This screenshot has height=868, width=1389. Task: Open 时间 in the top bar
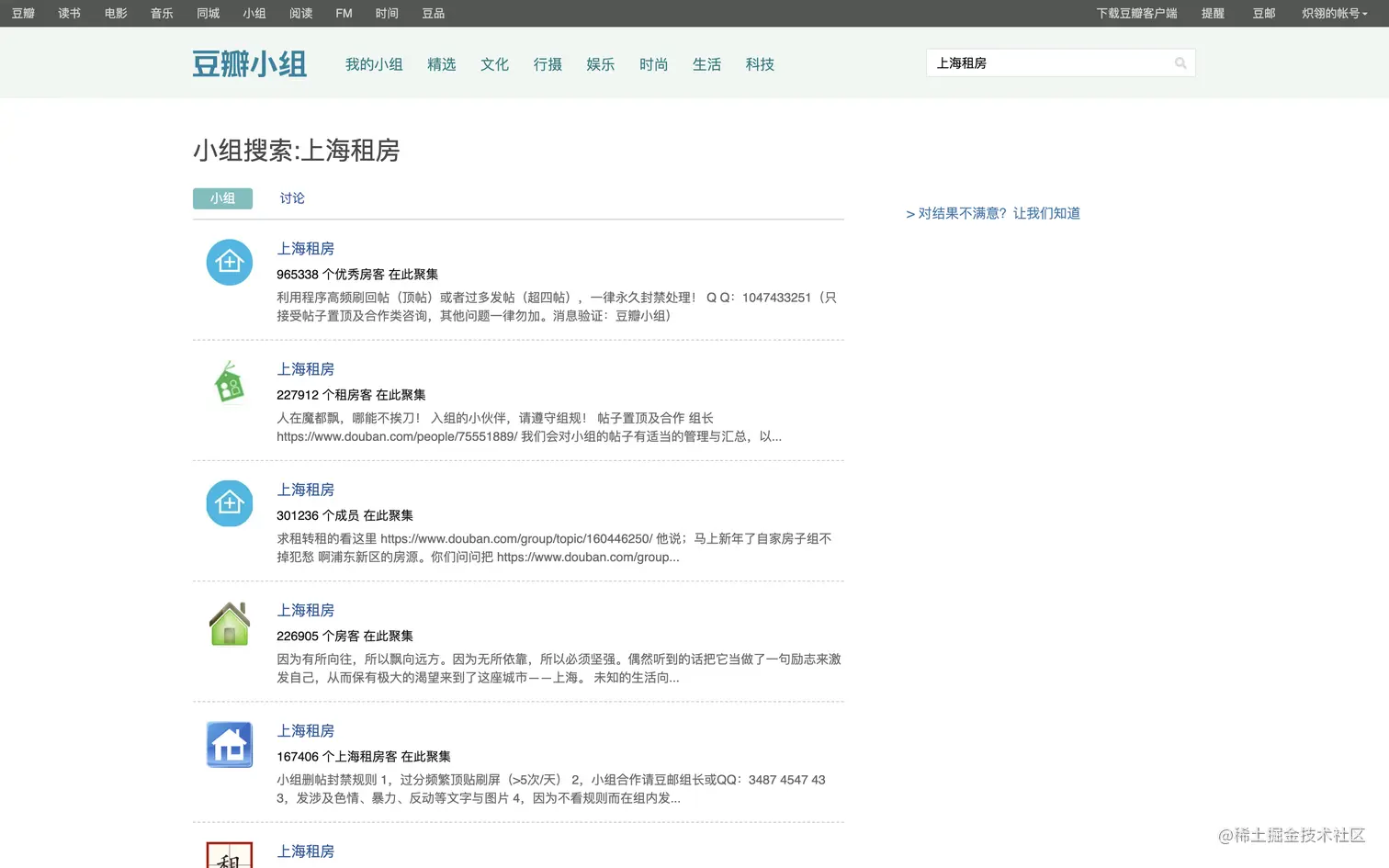click(387, 13)
